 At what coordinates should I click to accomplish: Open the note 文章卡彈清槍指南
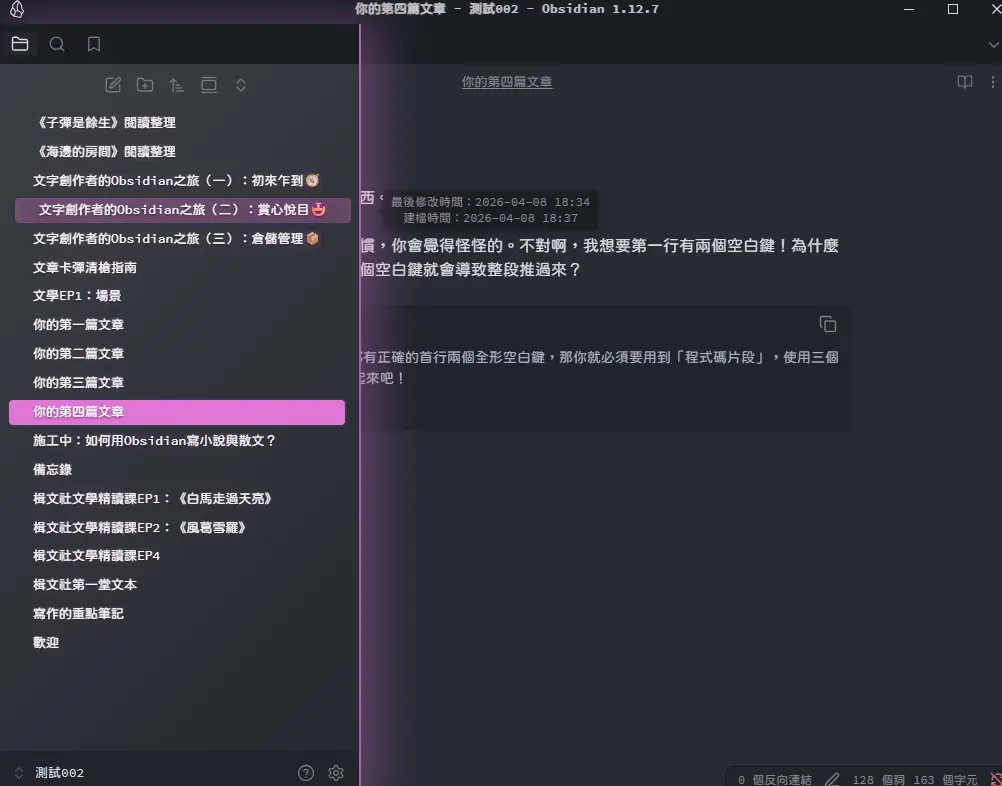85,267
